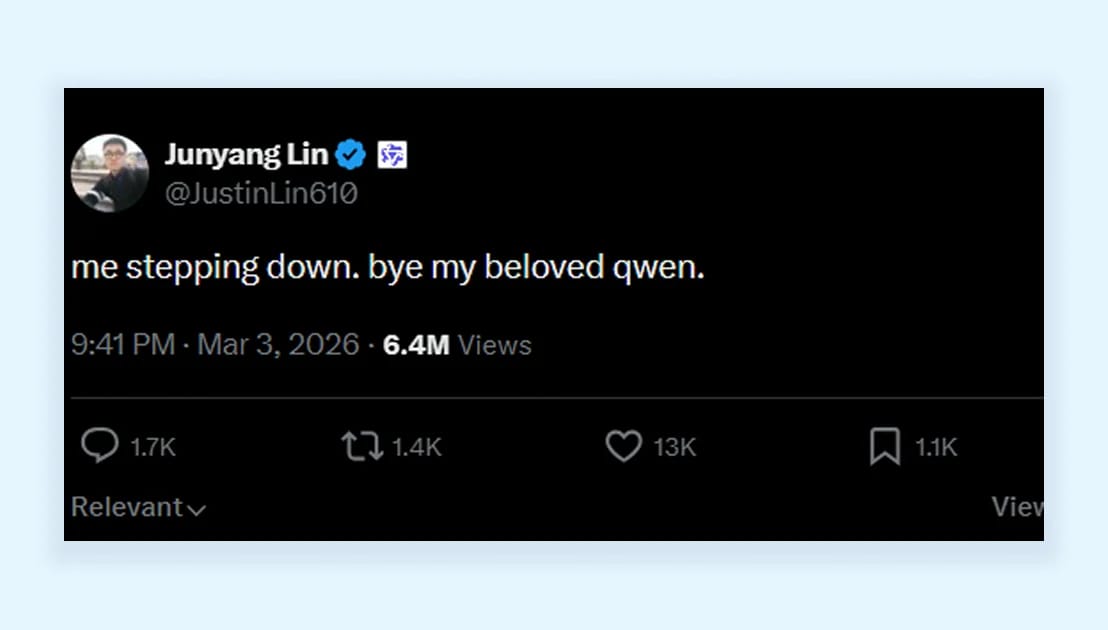Click the 9:41 PM timestamp
The height and width of the screenshot is (630, 1108).
coord(122,345)
